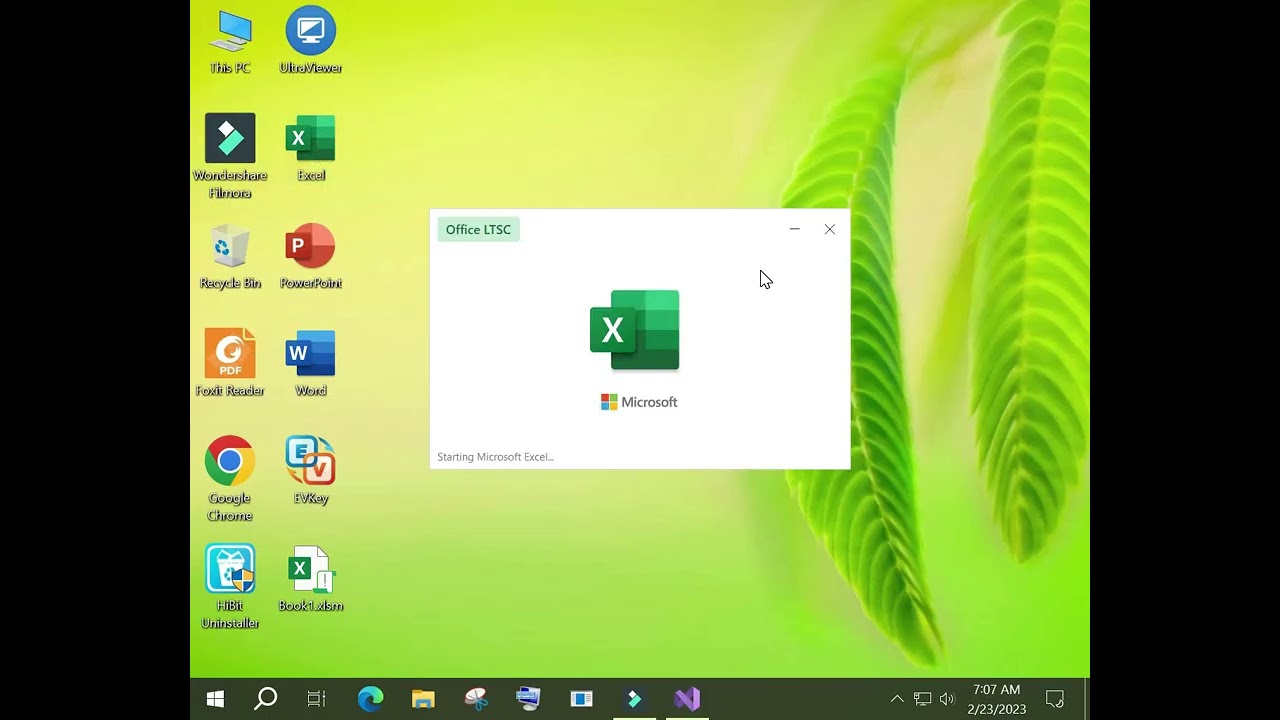Click the Microsoft logo text

(x=639, y=402)
